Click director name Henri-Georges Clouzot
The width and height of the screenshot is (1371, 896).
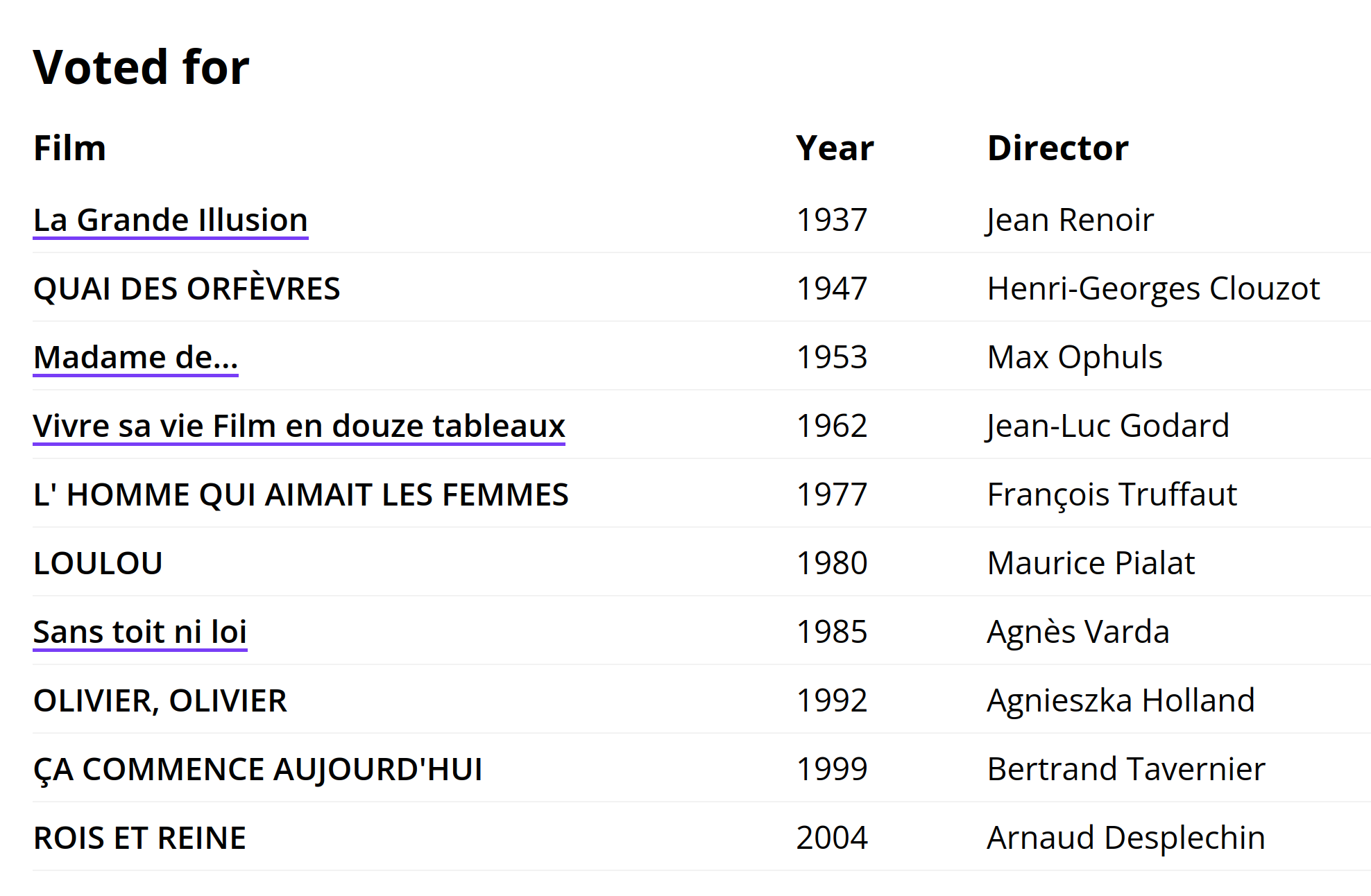click(1153, 288)
